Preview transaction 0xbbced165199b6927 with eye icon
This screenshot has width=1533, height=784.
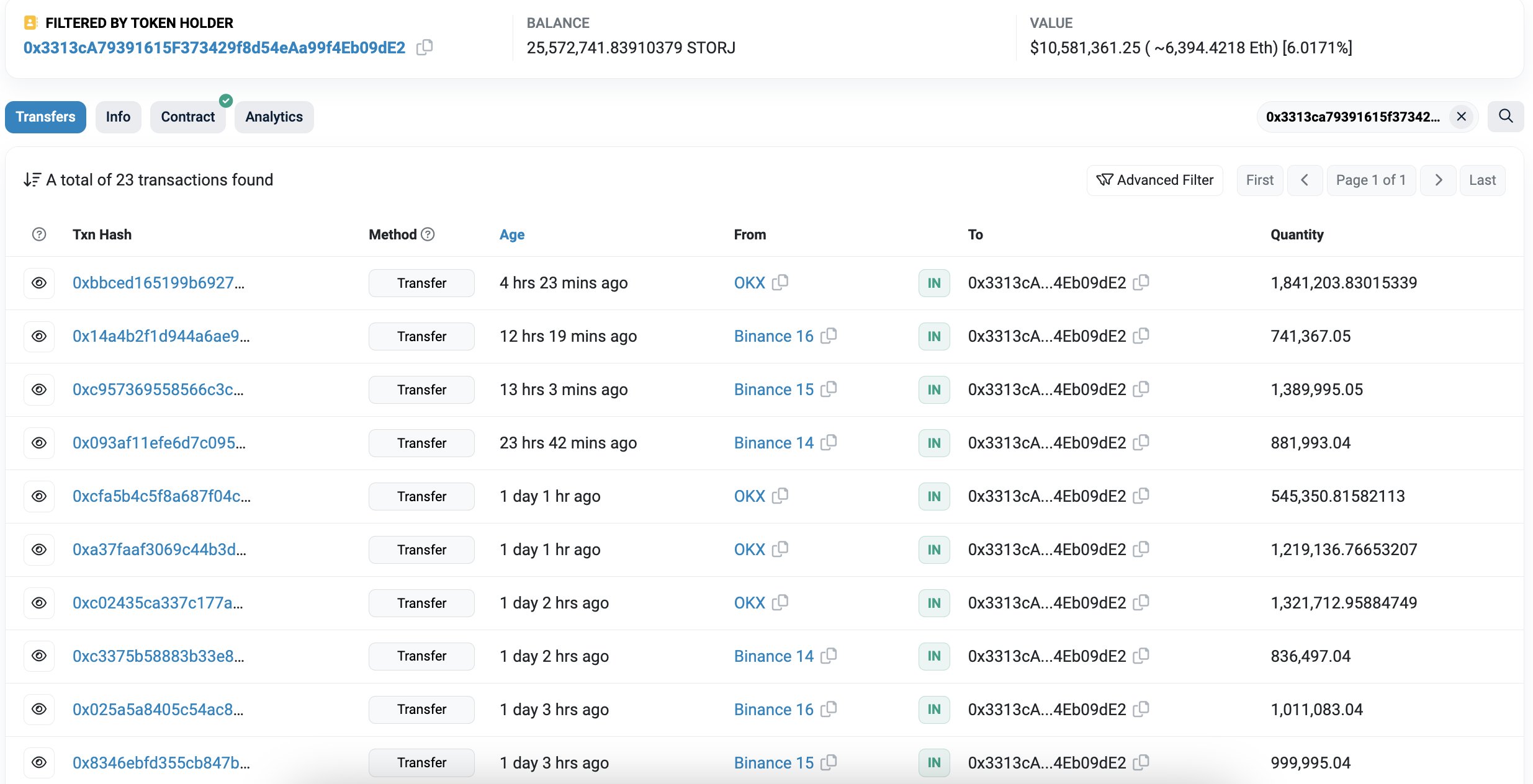39,283
